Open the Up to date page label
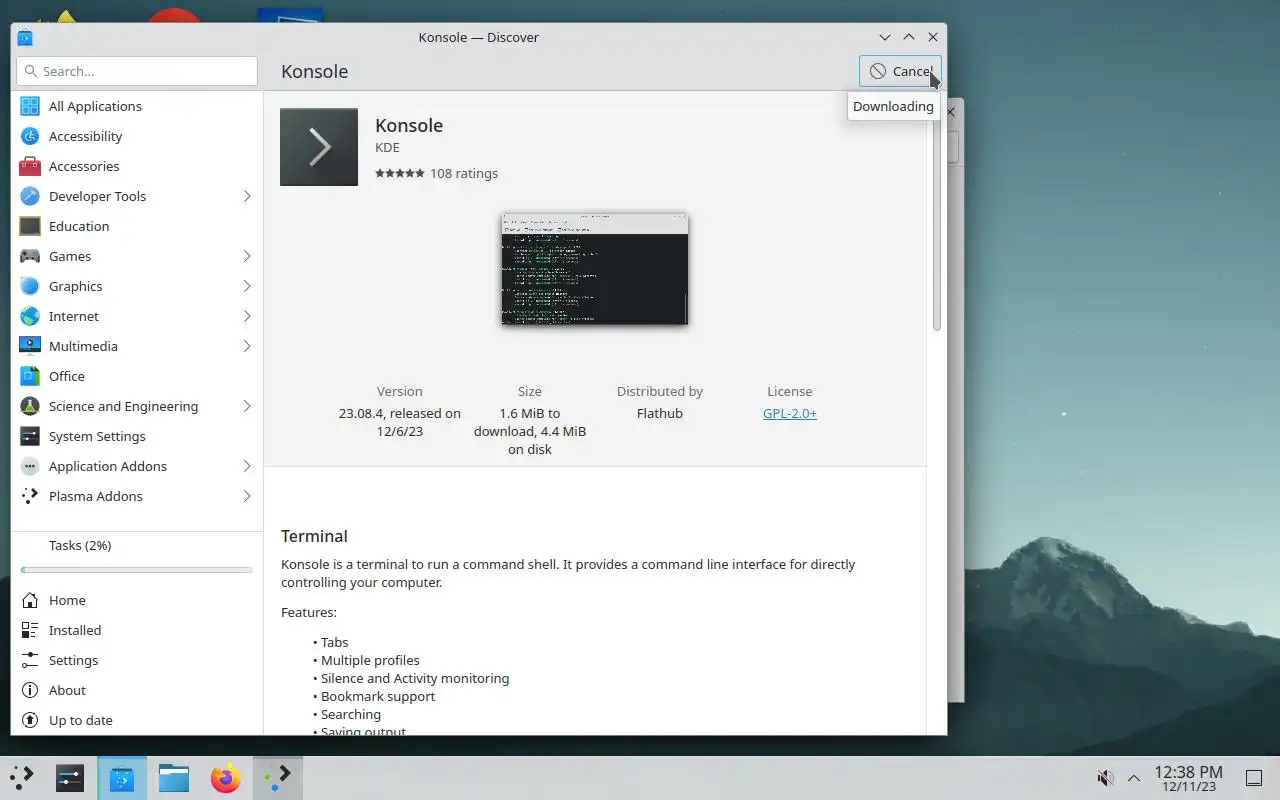 click(x=81, y=720)
